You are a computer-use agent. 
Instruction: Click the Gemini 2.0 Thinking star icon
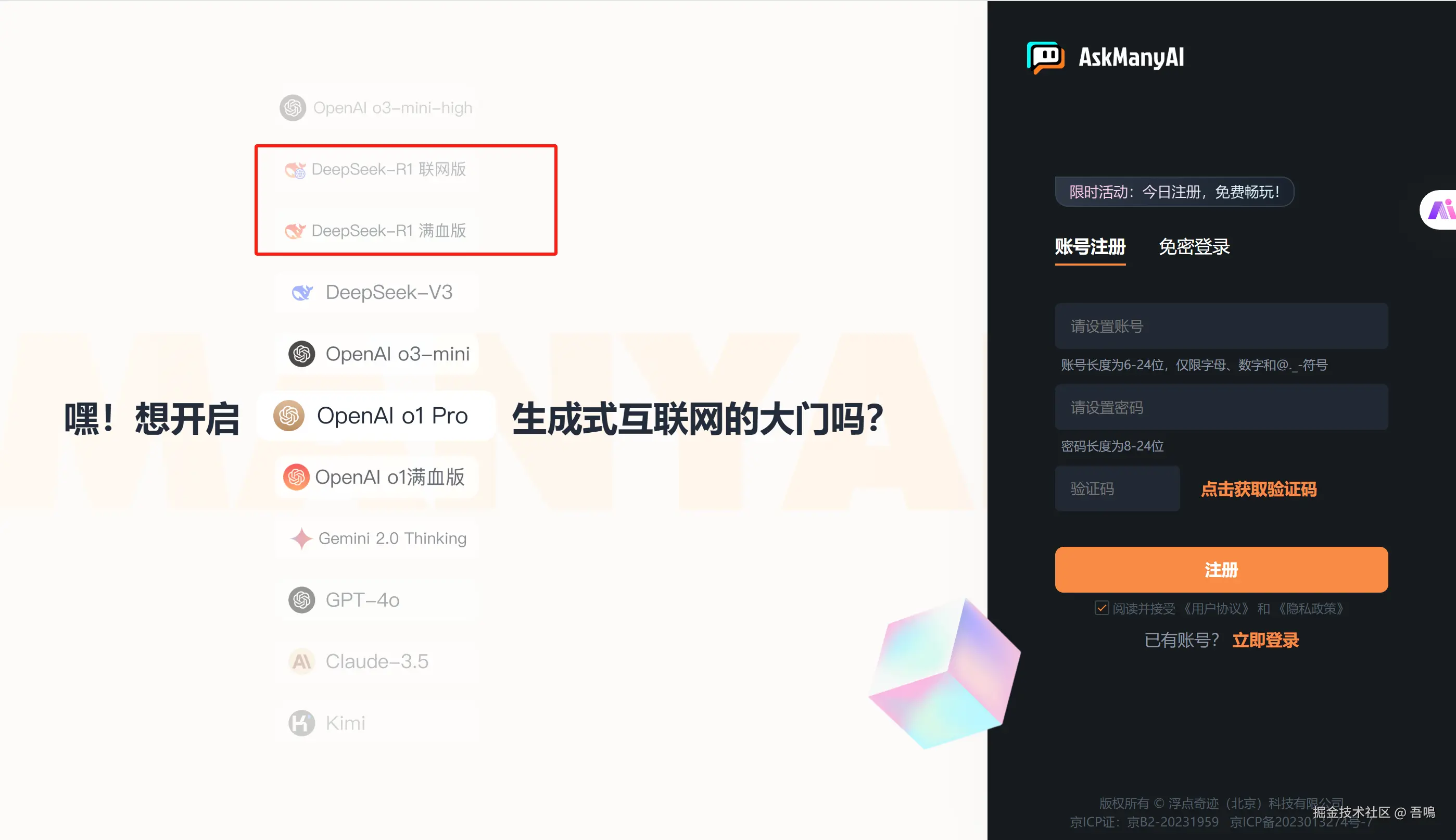tap(301, 538)
